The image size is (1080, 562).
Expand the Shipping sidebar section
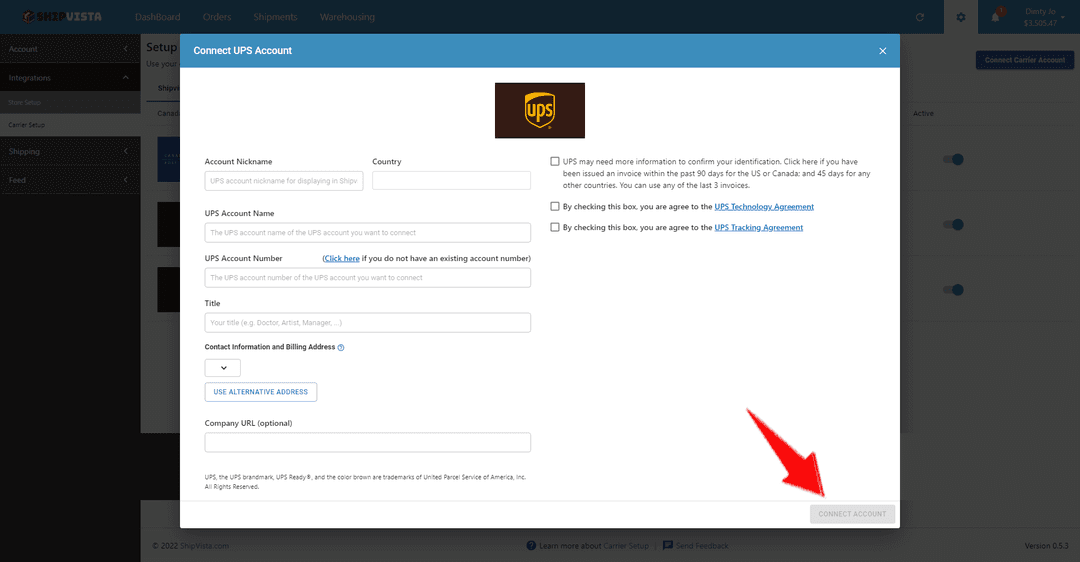(70, 152)
